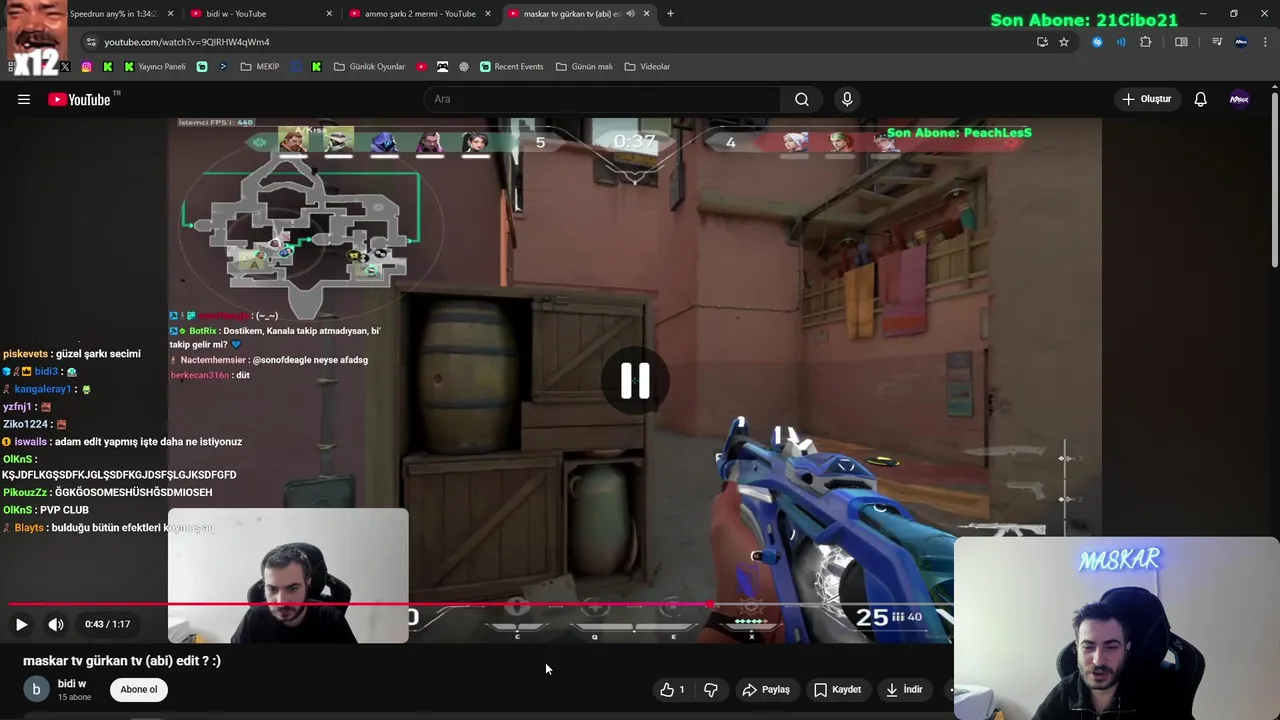This screenshot has width=1280, height=720.
Task: Bookmark this page with the star icon
Action: [x=1064, y=42]
